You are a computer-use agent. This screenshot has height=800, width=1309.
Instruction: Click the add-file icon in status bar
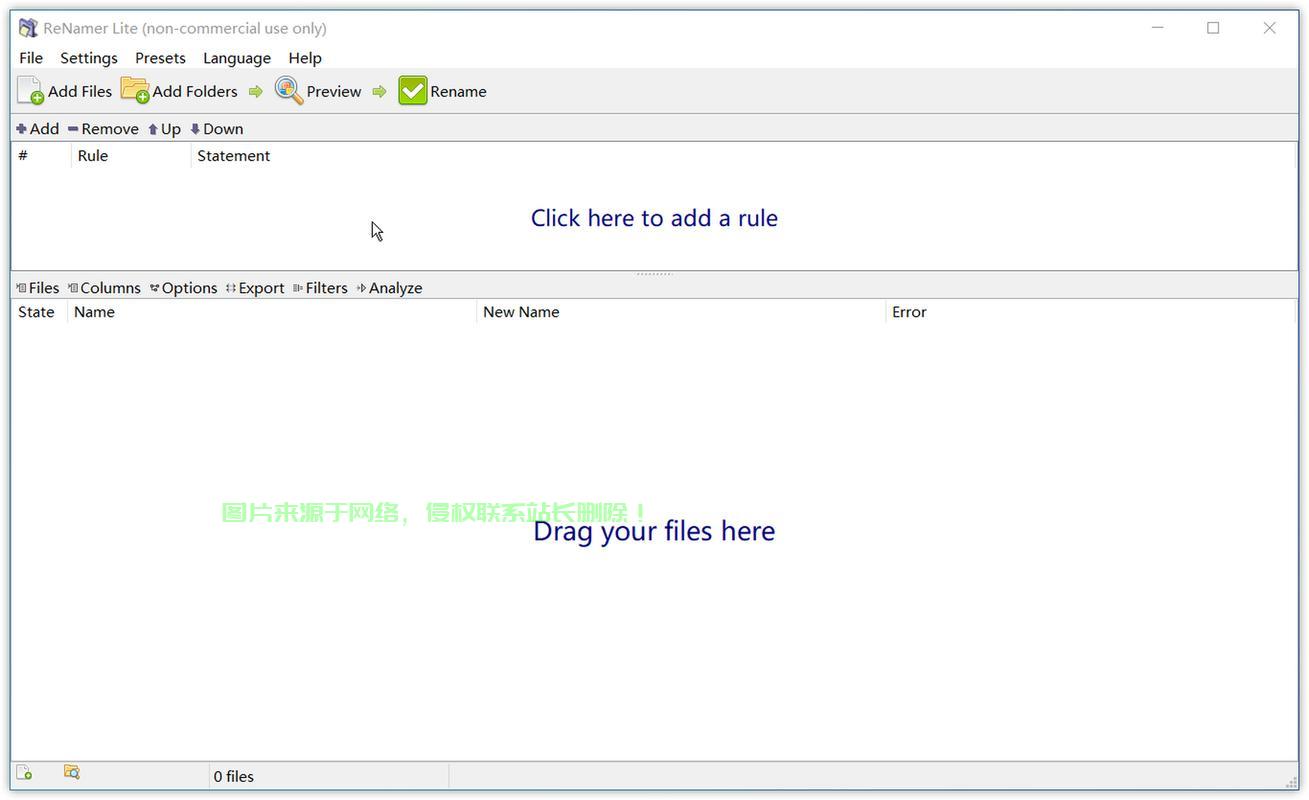click(24, 773)
